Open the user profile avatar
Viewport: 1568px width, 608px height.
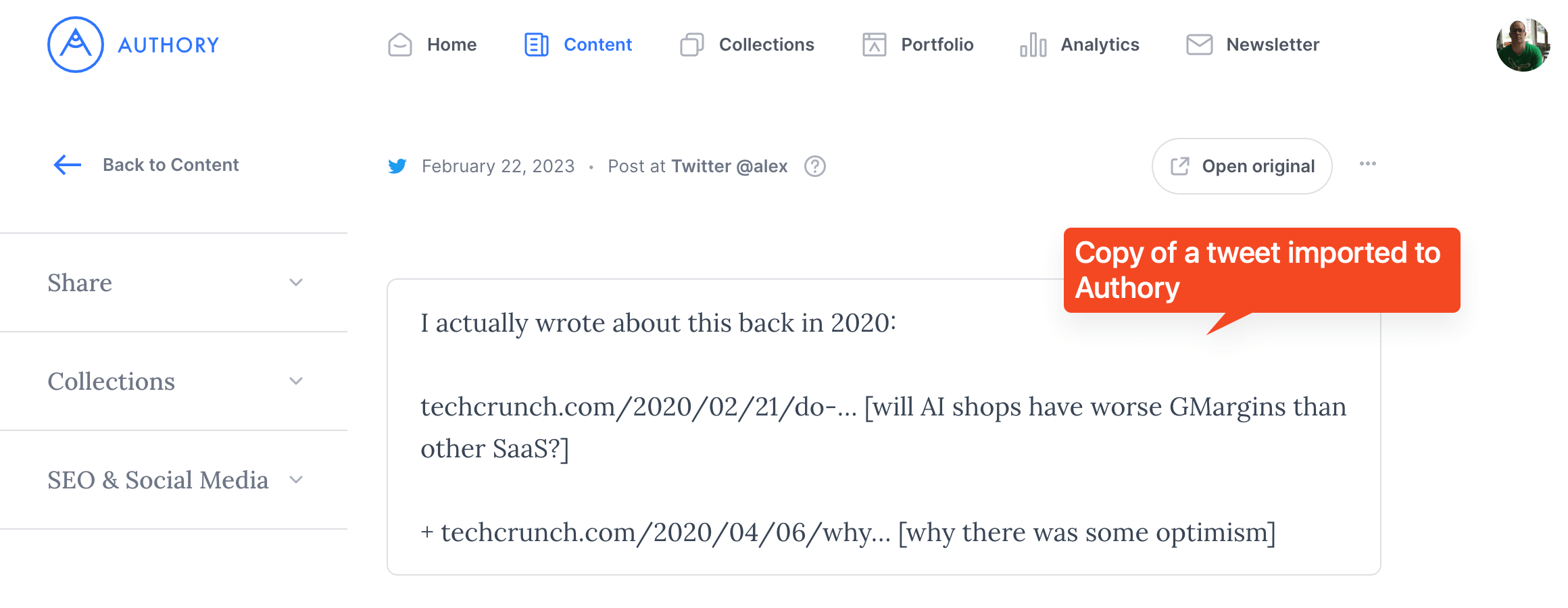point(1523,45)
